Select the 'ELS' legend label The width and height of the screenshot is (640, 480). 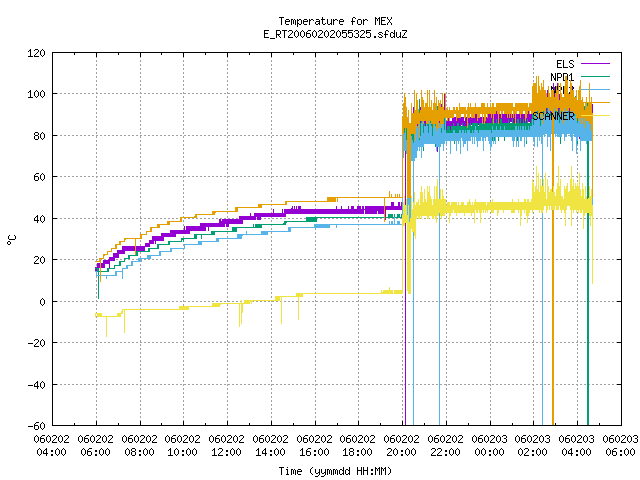(x=565, y=64)
